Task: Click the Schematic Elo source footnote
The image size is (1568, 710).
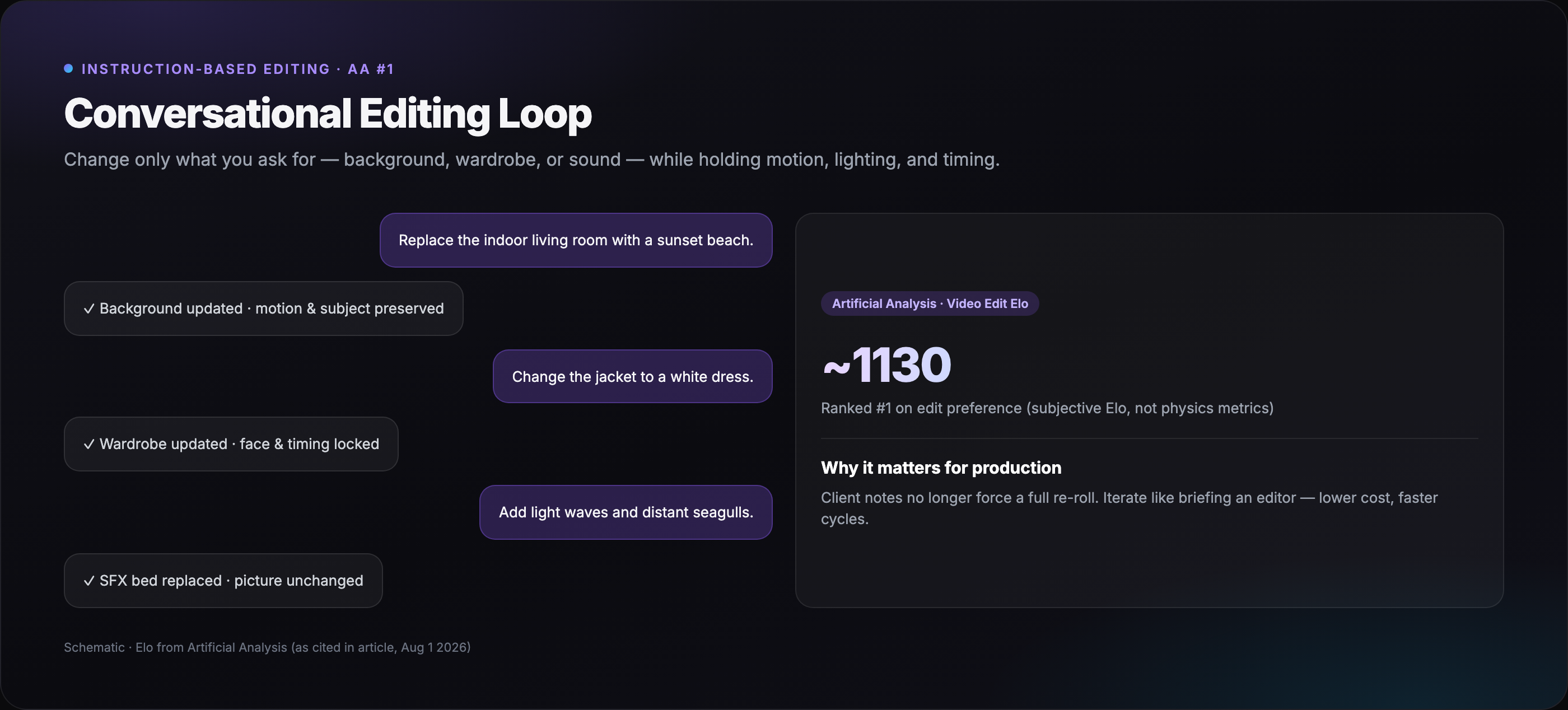Action: pos(267,647)
